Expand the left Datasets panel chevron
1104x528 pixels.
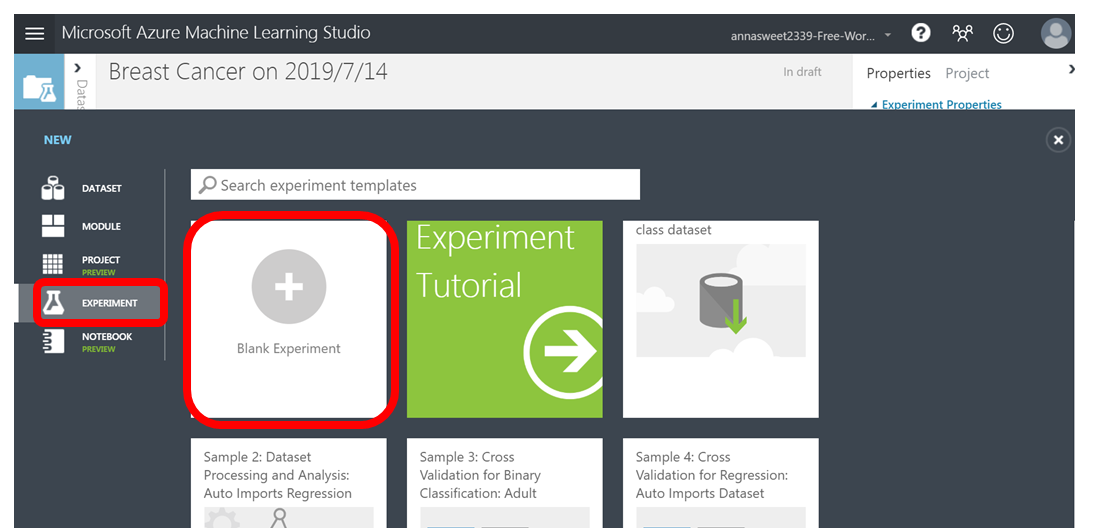(x=77, y=68)
